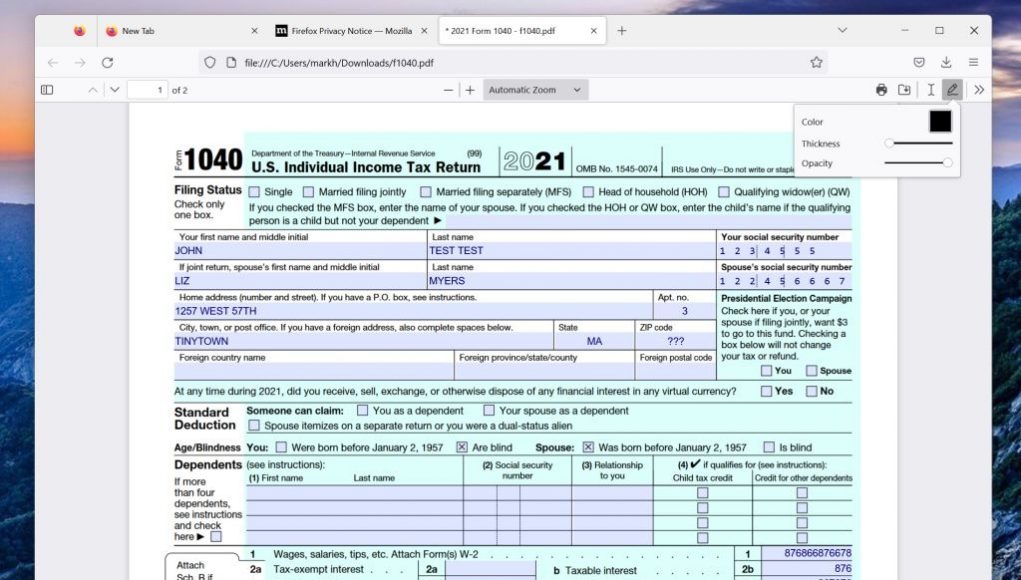Check Married filing jointly box

[x=309, y=192]
